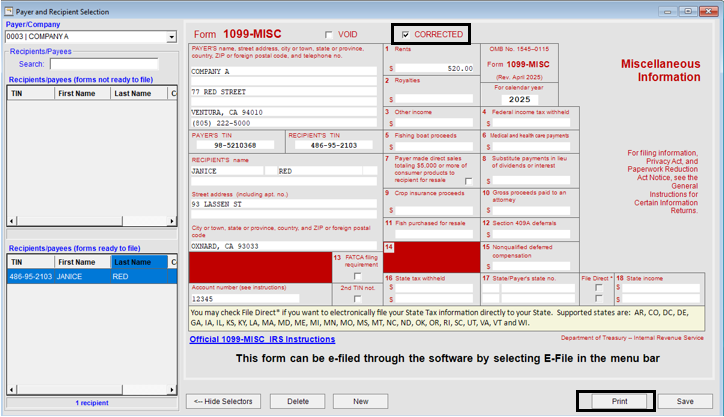This screenshot has height=417, width=724.
Task: Enable first File Direct checkbox
Action: pyautogui.click(x=598, y=287)
